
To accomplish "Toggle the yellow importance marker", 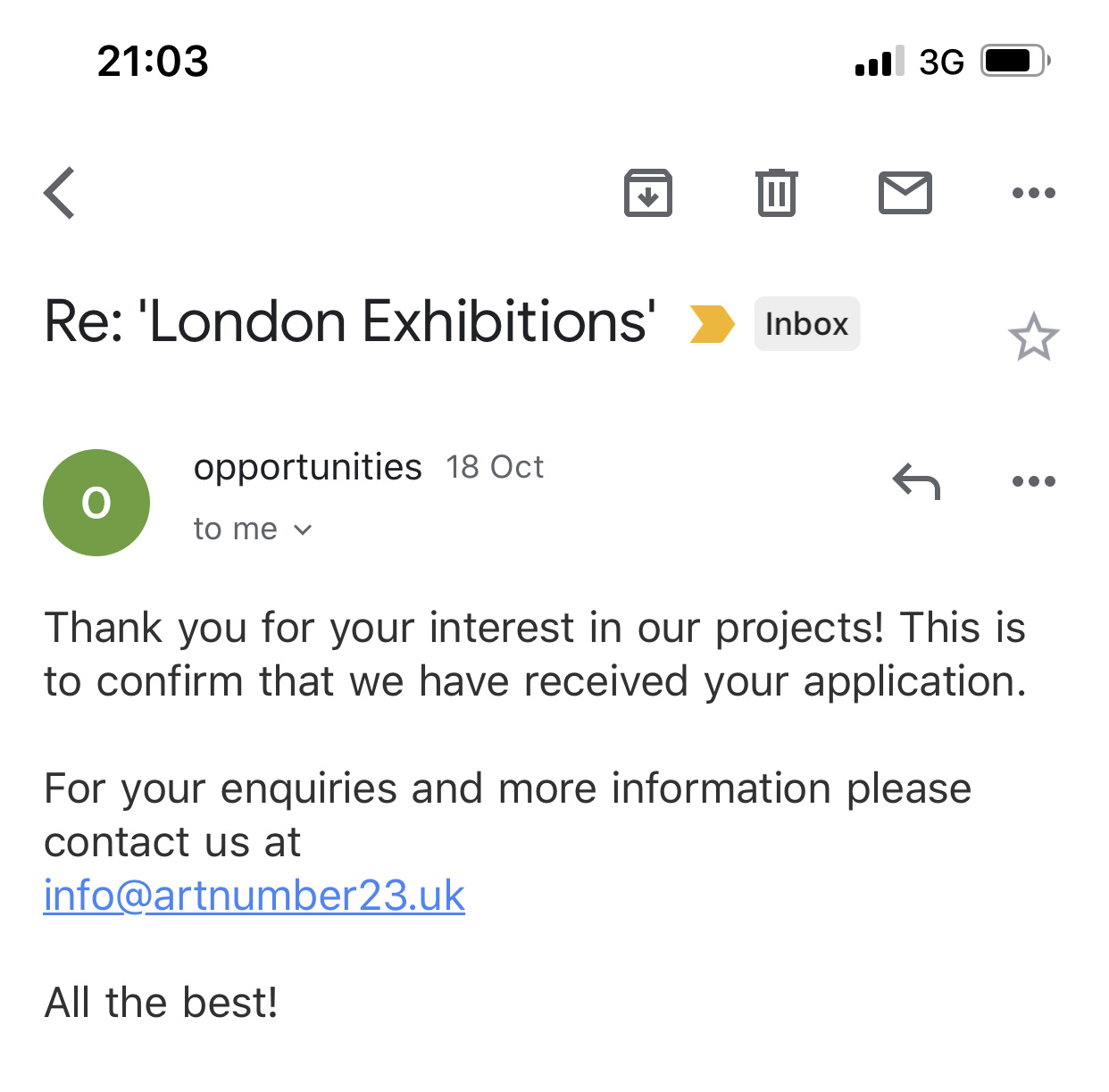I will 712,323.
